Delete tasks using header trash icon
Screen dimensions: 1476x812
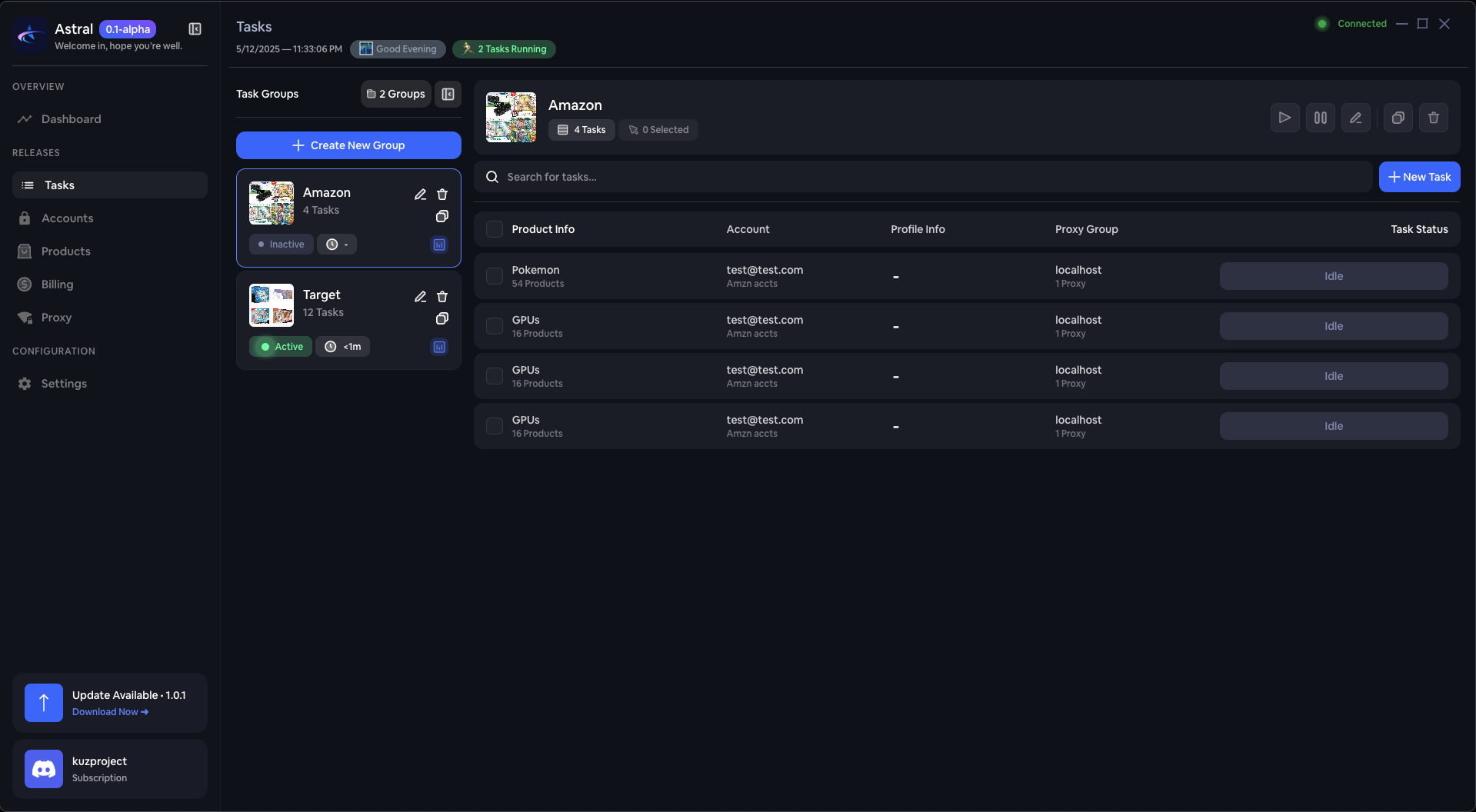(x=1434, y=118)
